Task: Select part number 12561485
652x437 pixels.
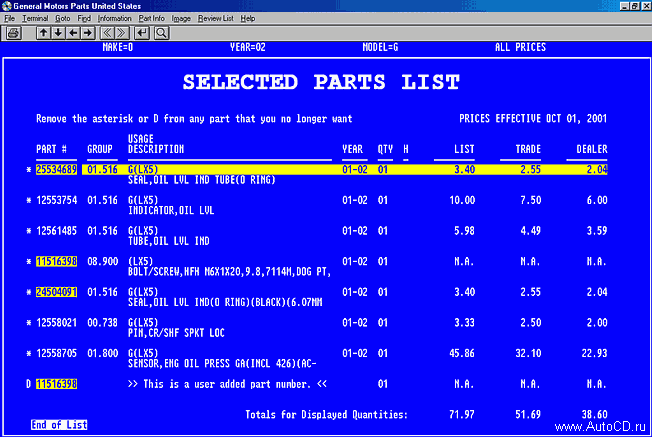Action: click(57, 231)
